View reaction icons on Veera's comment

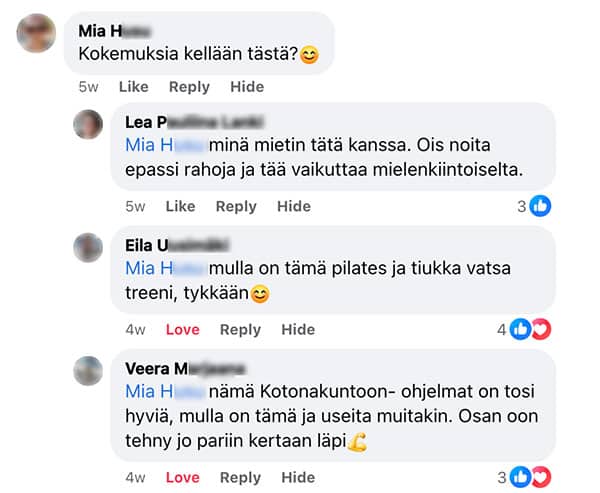(x=530, y=477)
